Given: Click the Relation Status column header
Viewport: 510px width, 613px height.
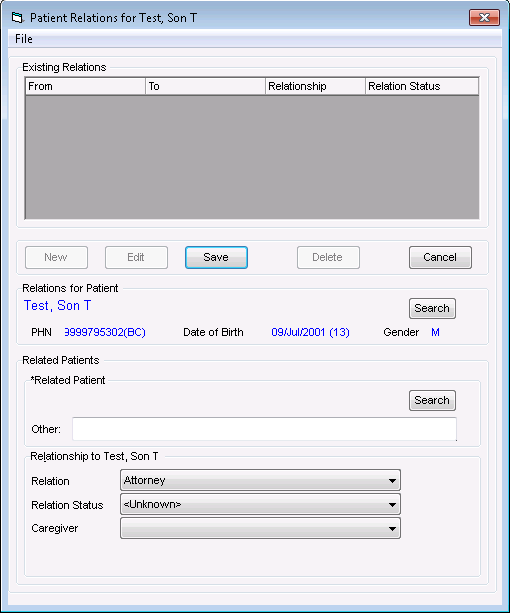Looking at the screenshot, I should click(422, 86).
